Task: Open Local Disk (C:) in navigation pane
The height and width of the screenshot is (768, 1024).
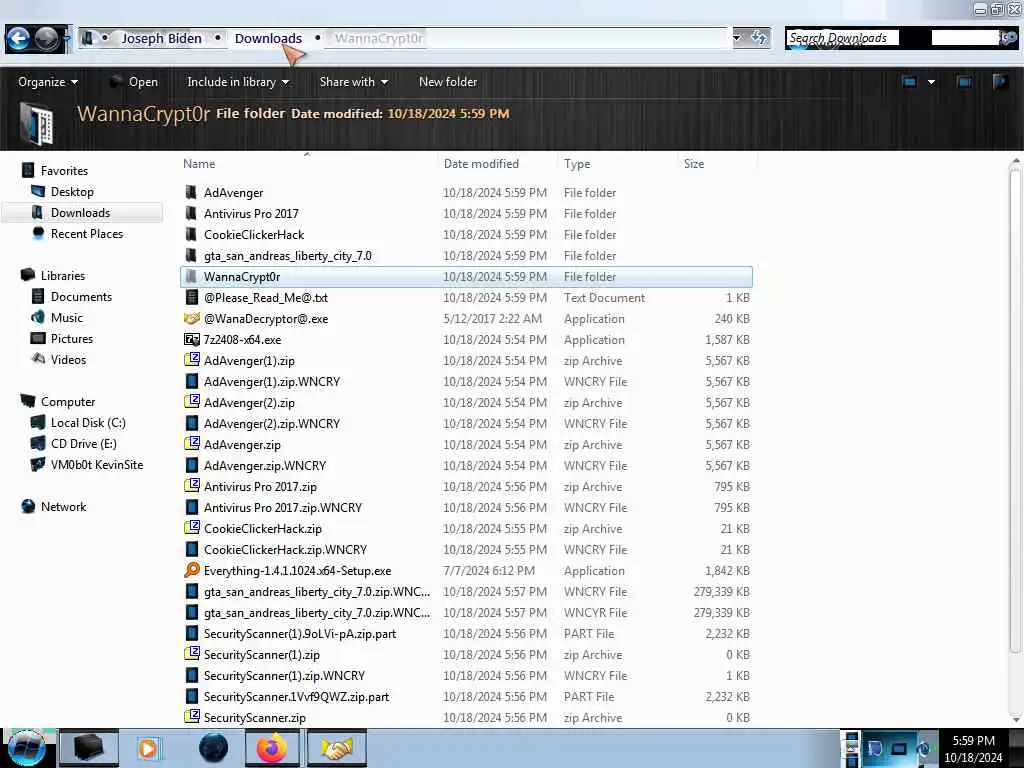Action: (88, 423)
